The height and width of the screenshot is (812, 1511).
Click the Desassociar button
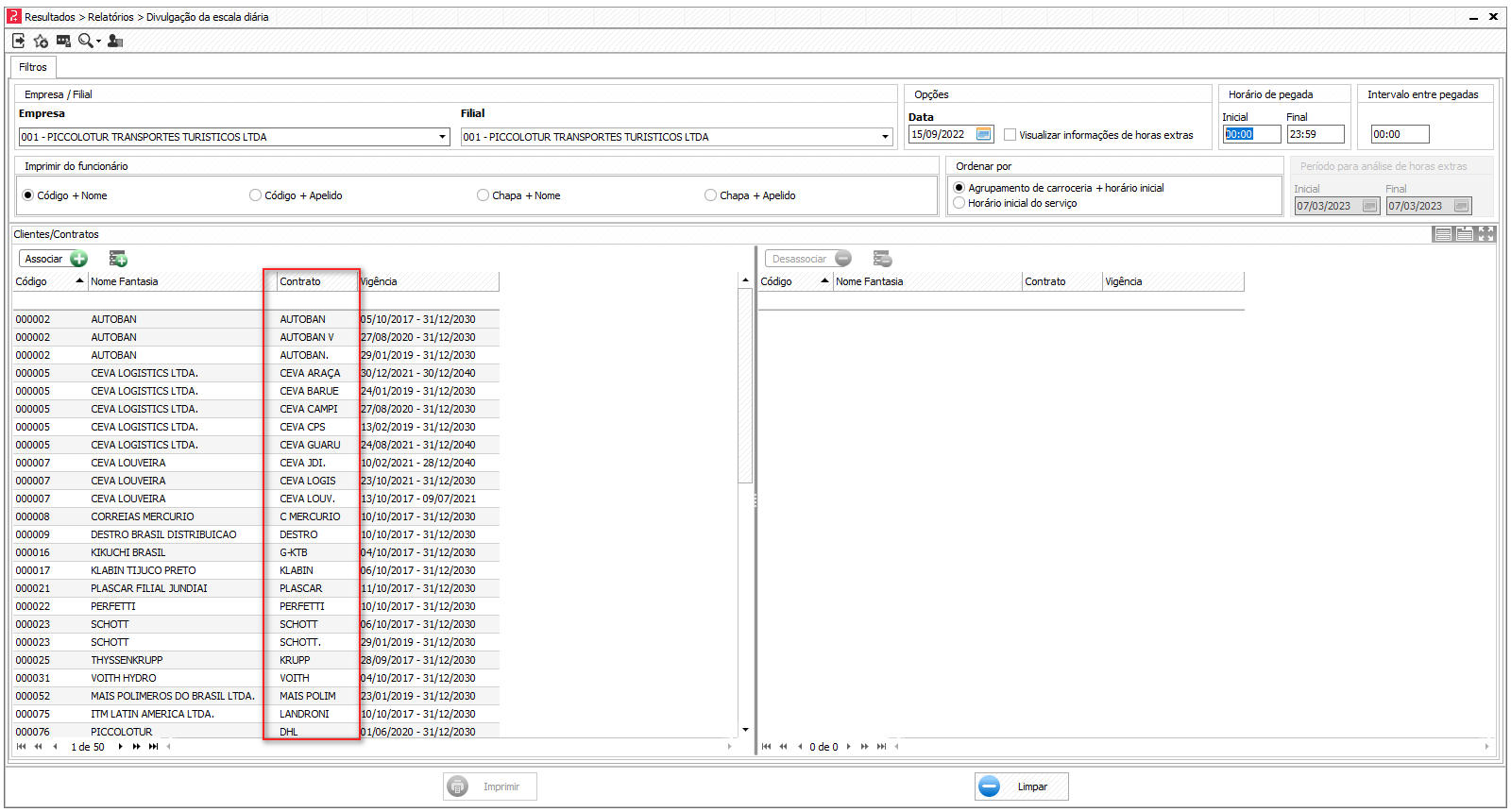point(808,259)
